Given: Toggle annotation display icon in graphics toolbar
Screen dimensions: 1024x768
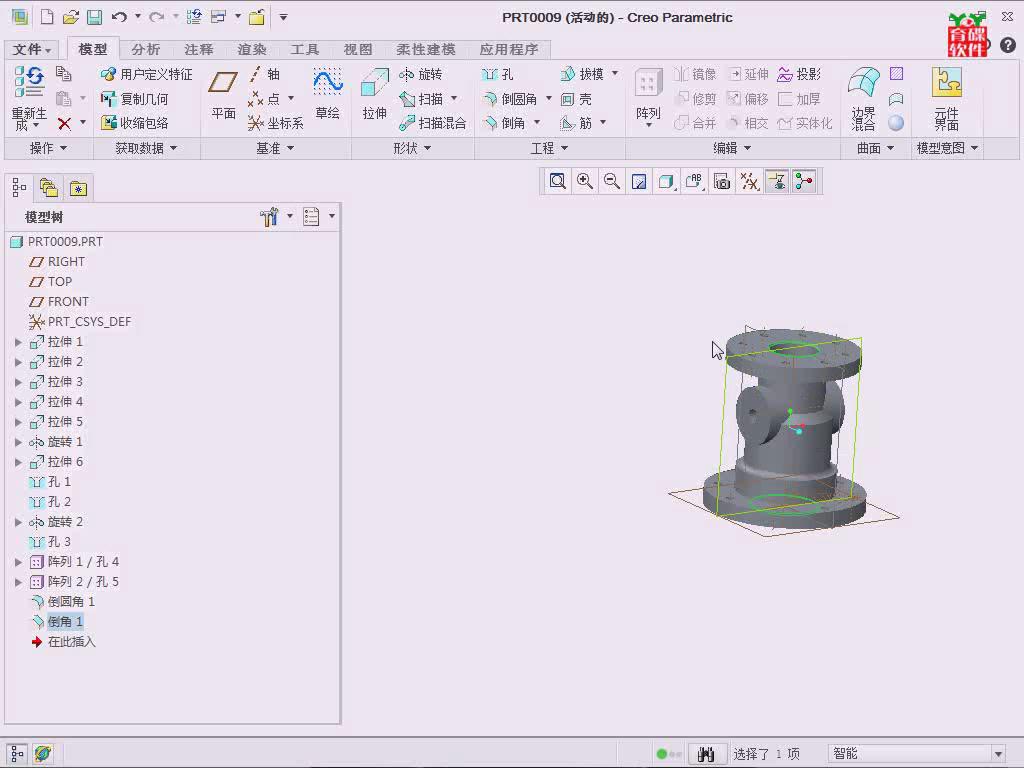Looking at the screenshot, I should click(x=776, y=181).
